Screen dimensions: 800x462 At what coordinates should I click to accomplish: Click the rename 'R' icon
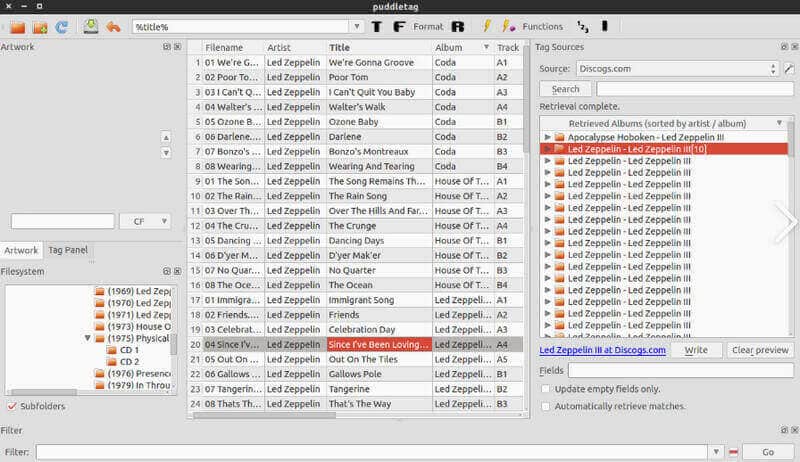click(x=458, y=27)
